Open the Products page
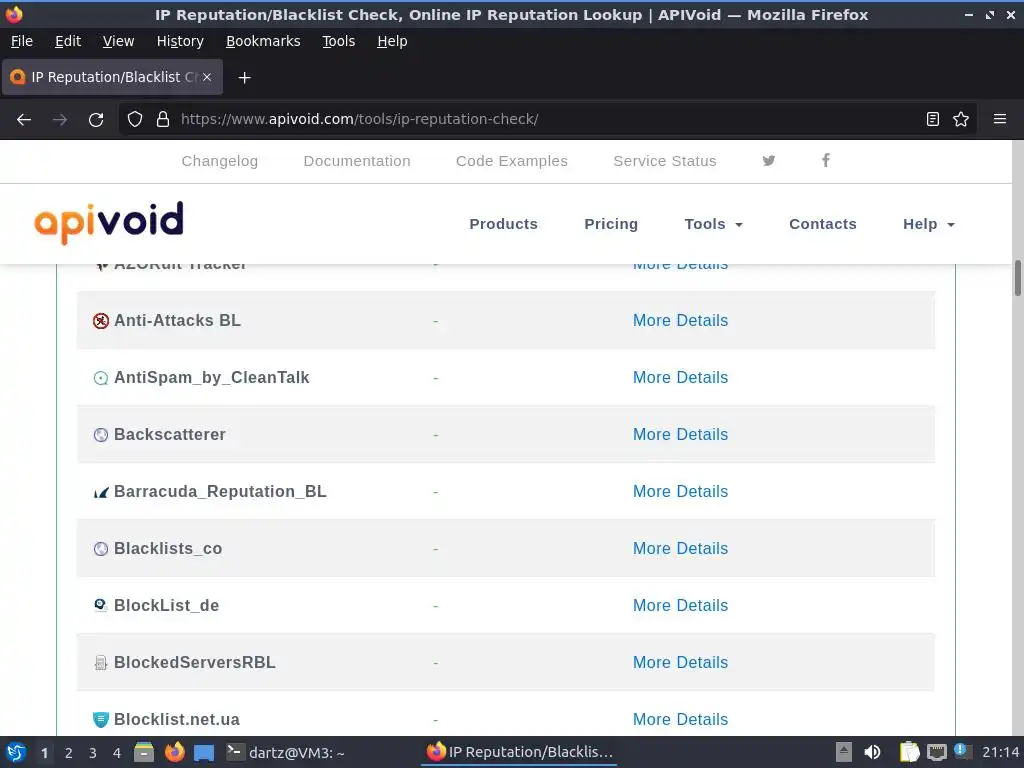Image resolution: width=1024 pixels, height=768 pixels. pos(504,224)
